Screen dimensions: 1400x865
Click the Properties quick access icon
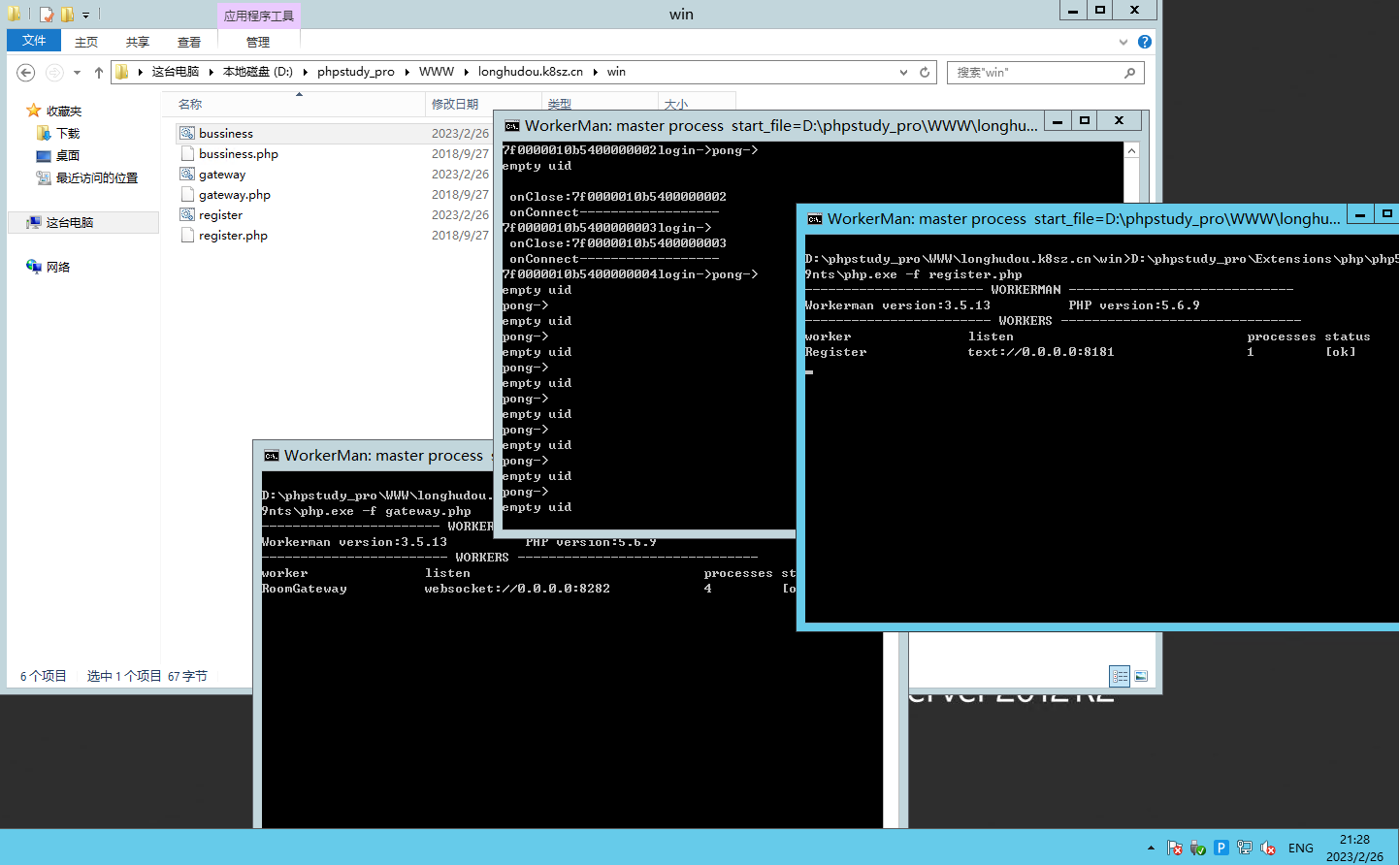click(47, 15)
